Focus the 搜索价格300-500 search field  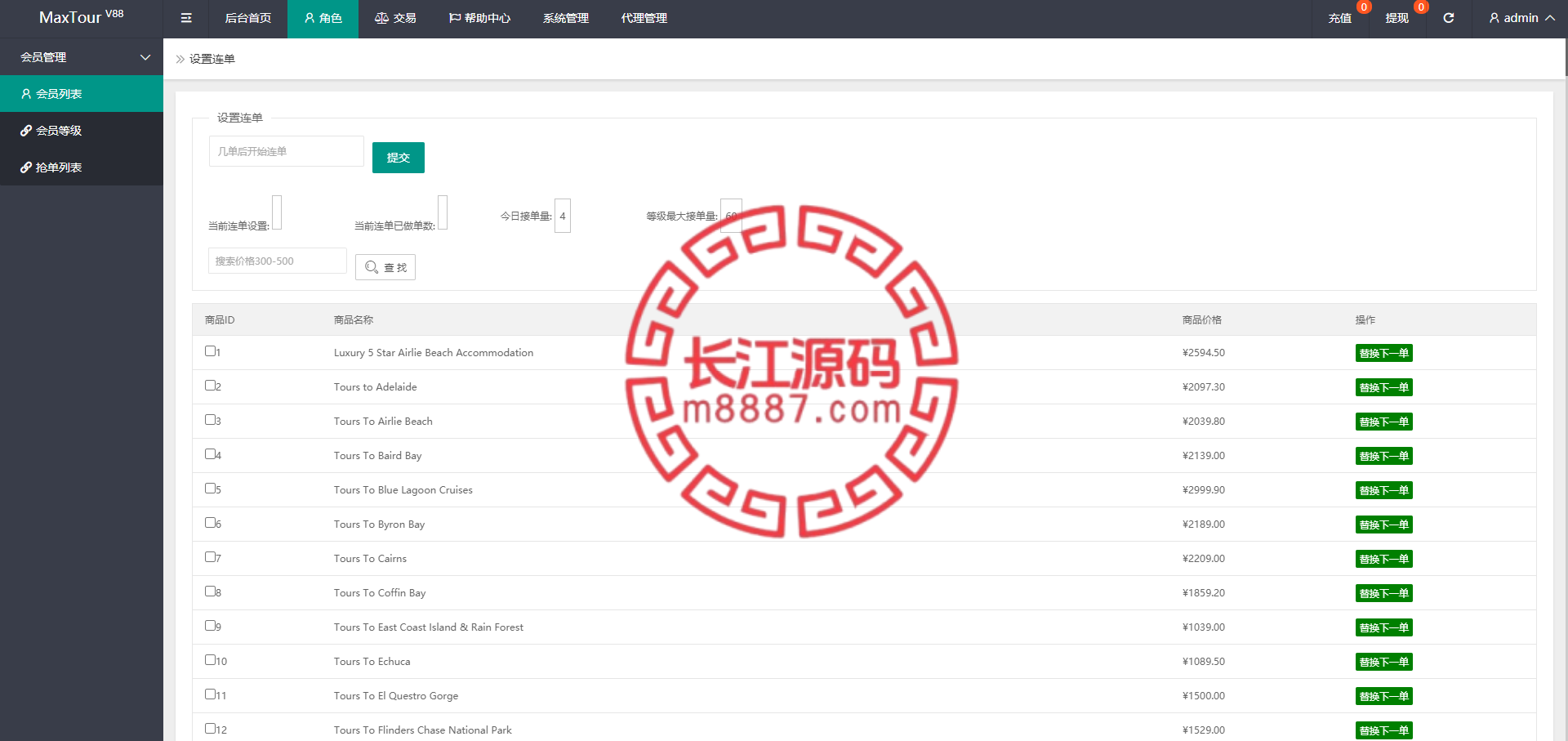278,261
